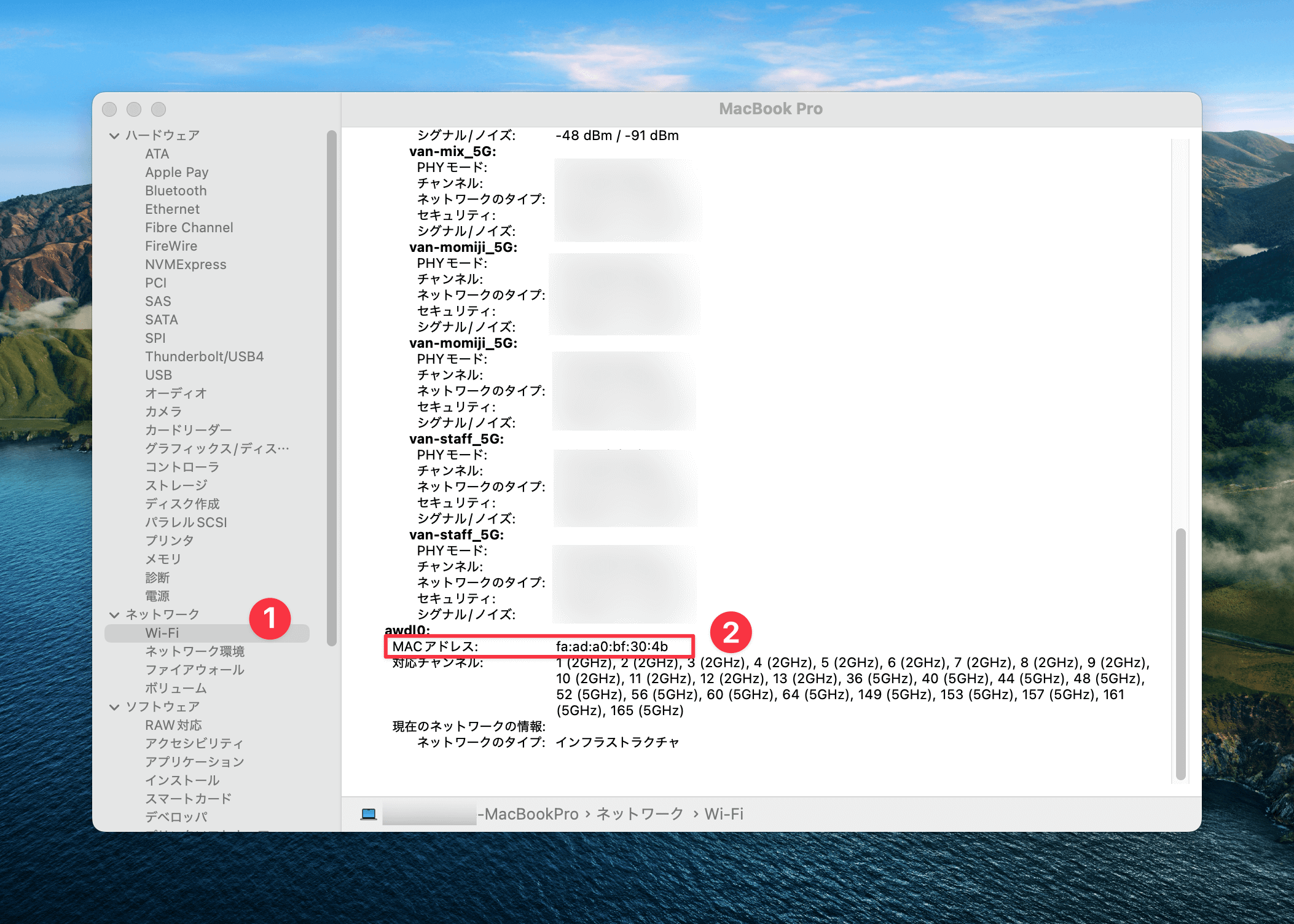This screenshot has height=924, width=1294.
Task: Select SPI in the sidebar
Action: click(155, 339)
